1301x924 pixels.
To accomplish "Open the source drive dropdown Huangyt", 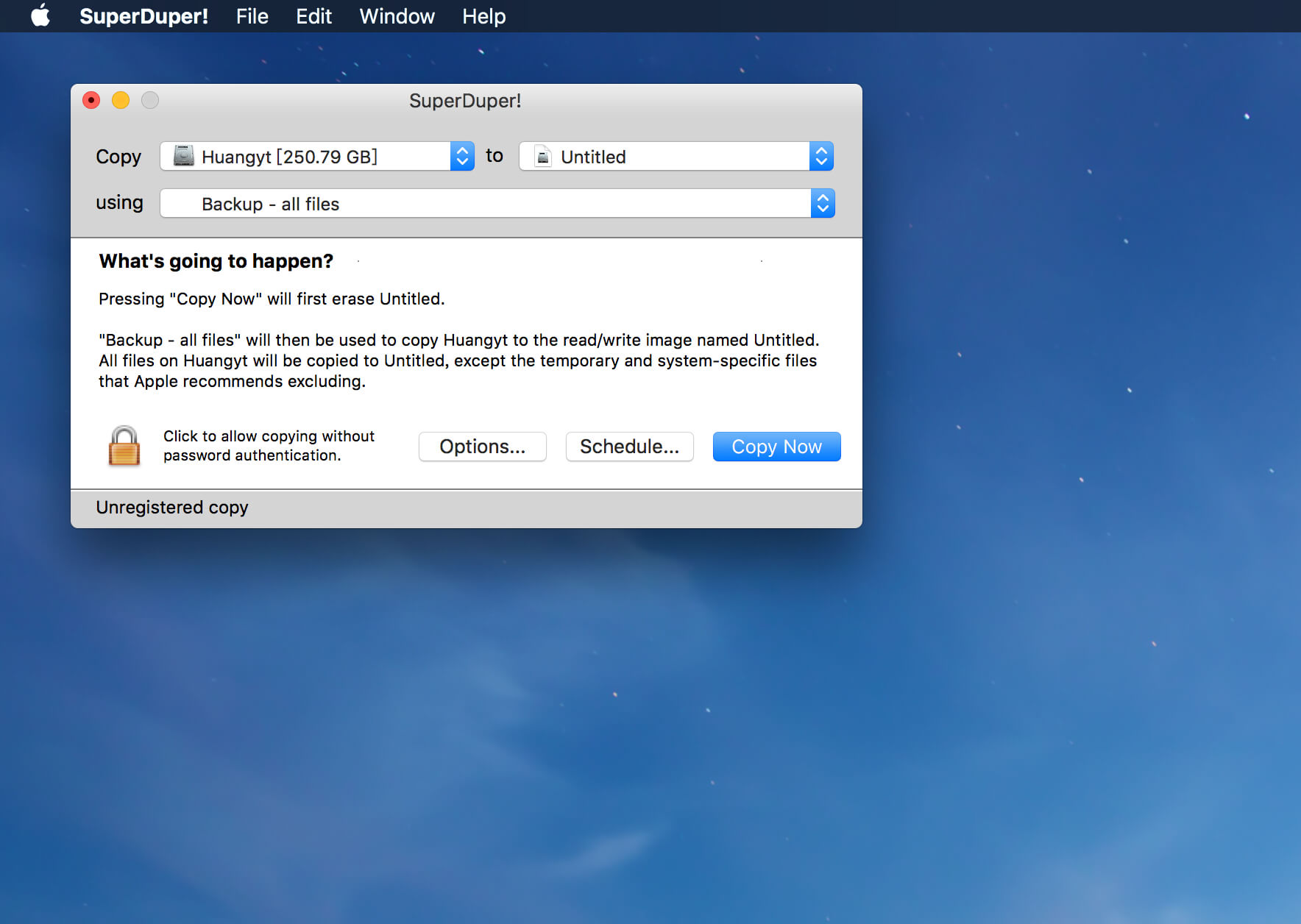I will (x=317, y=156).
